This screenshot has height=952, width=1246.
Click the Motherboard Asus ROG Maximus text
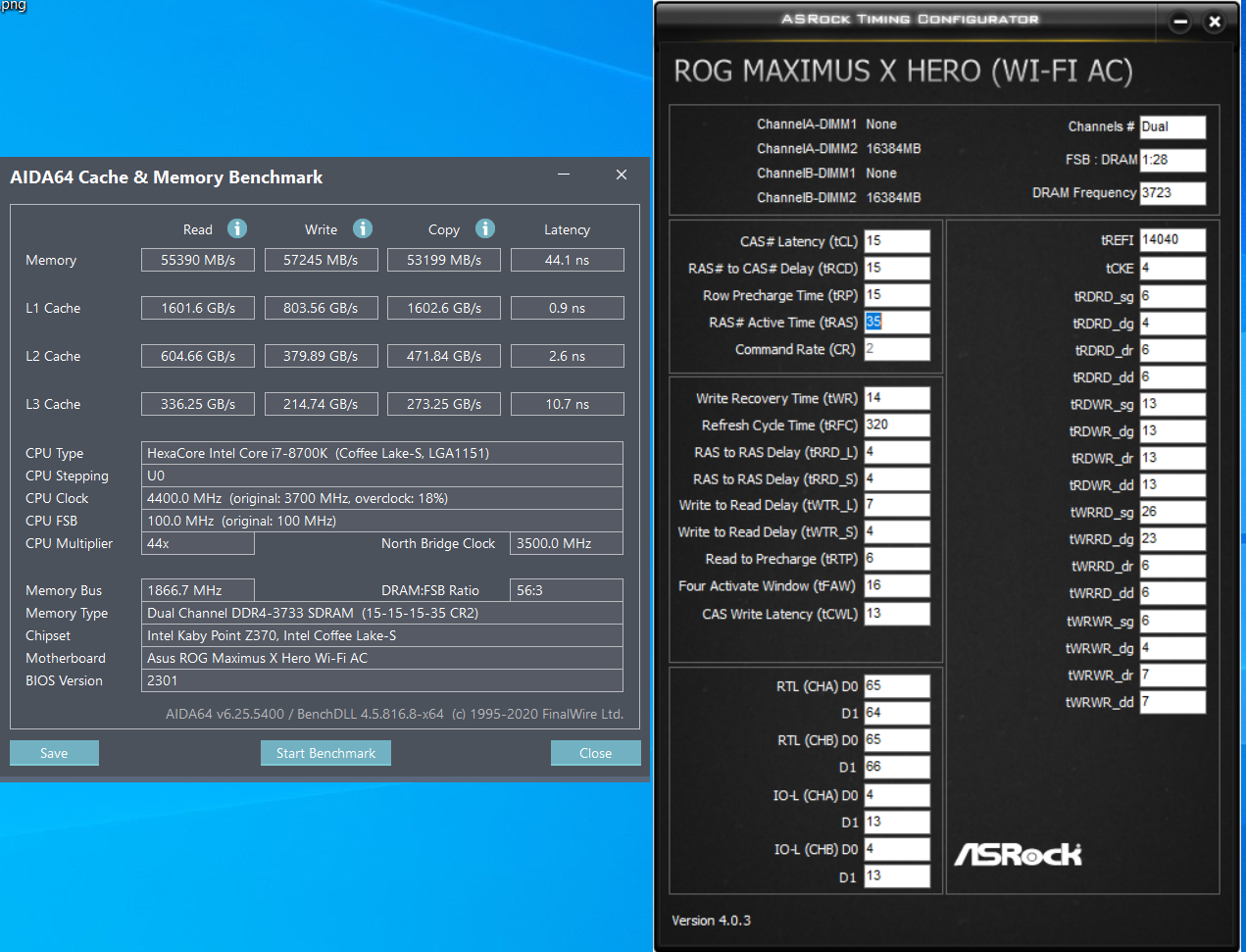pyautogui.click(x=382, y=658)
